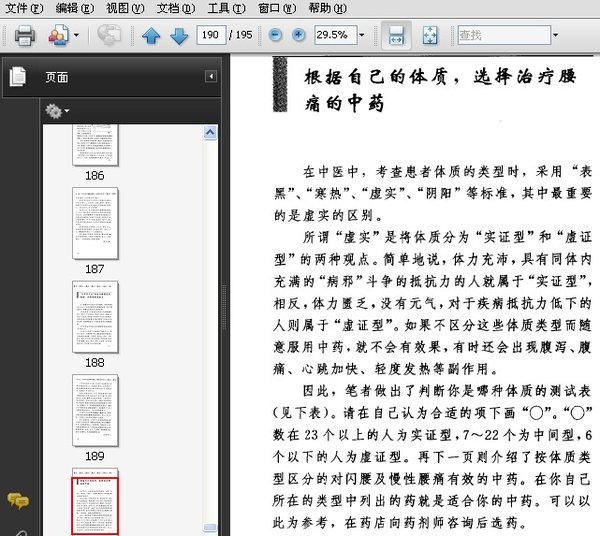Open the 窗口(W) menu
Screen dimensions: 600x536
tap(277, 8)
